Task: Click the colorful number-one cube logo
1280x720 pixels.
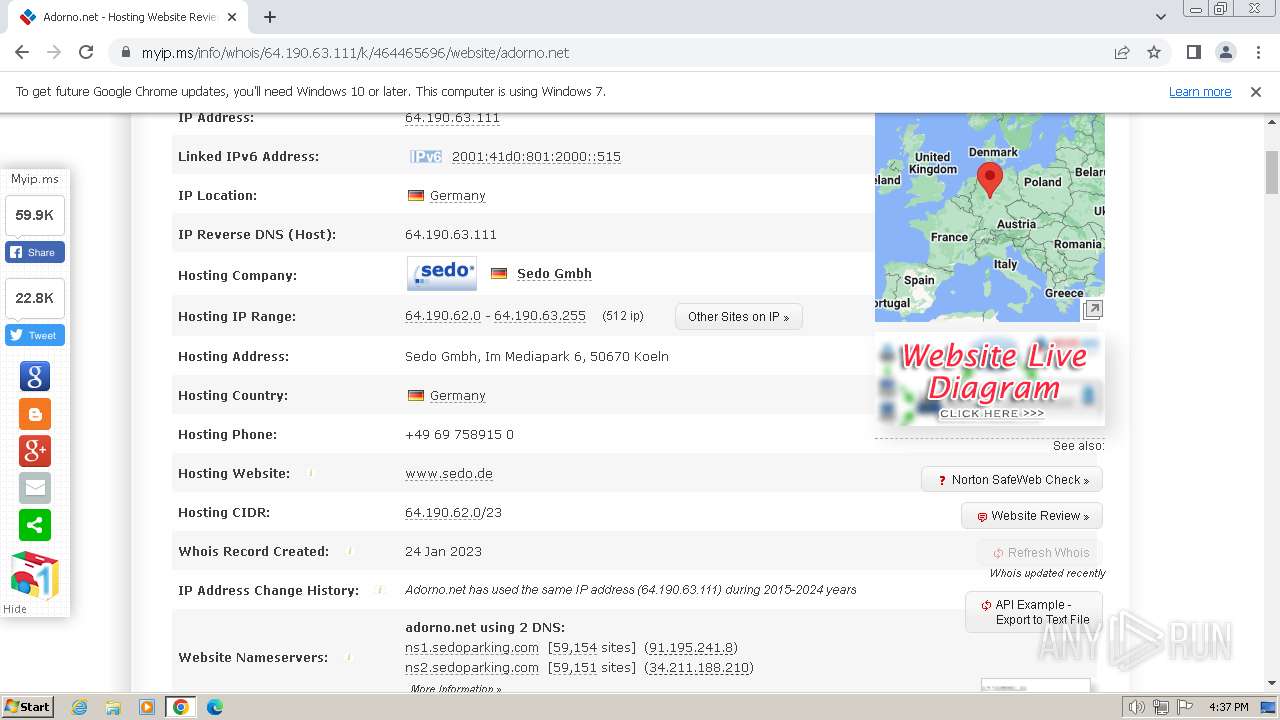Action: pos(35,576)
